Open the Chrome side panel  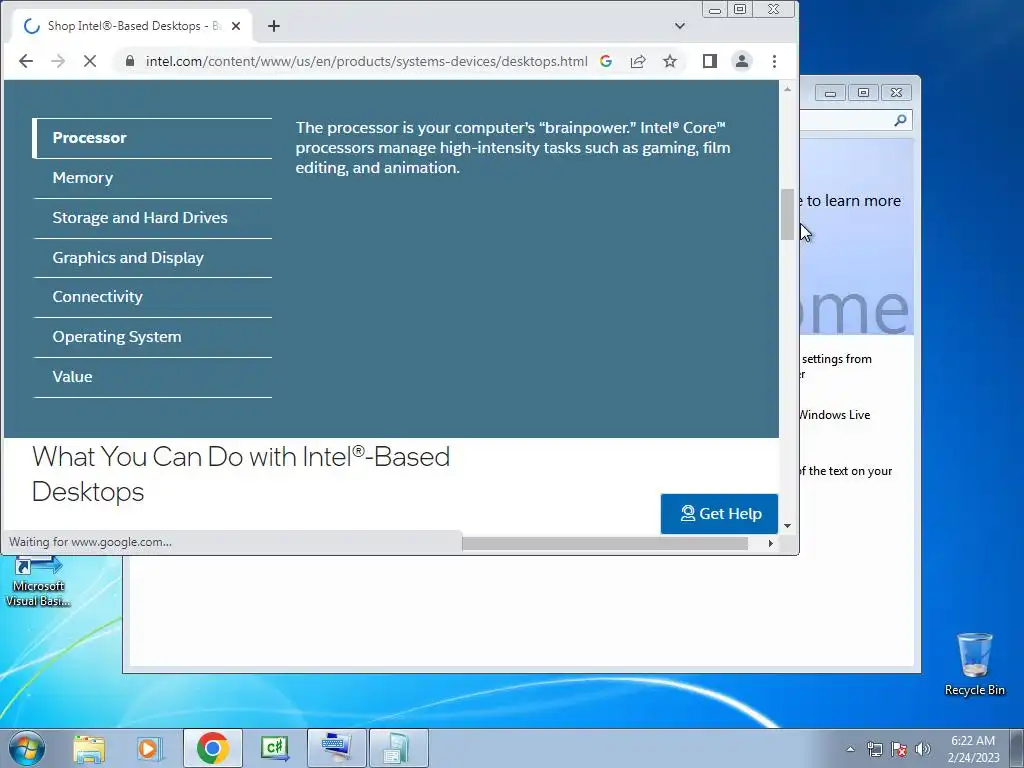(x=710, y=61)
